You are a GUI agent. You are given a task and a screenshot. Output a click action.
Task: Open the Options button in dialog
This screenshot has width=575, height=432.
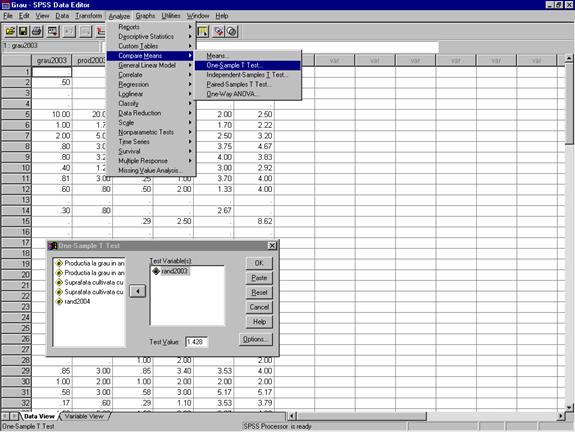(256, 339)
